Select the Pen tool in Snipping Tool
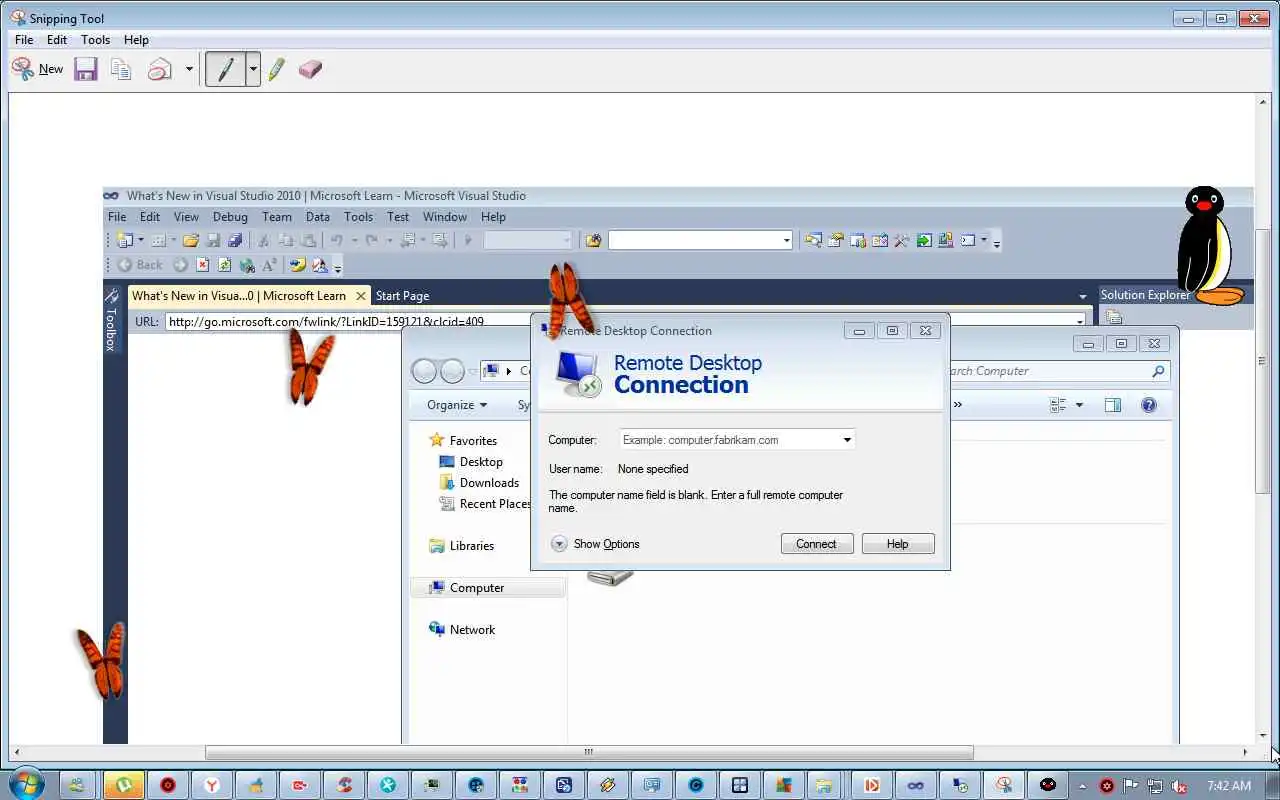1280x800 pixels. tap(226, 69)
